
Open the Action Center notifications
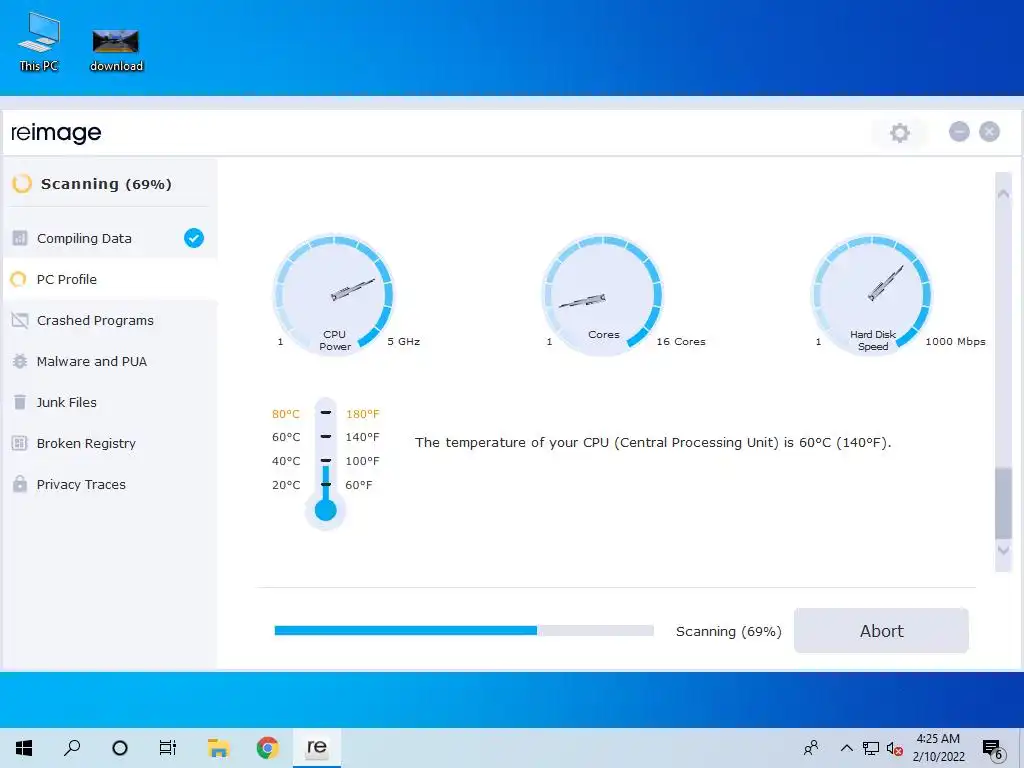coord(993,749)
